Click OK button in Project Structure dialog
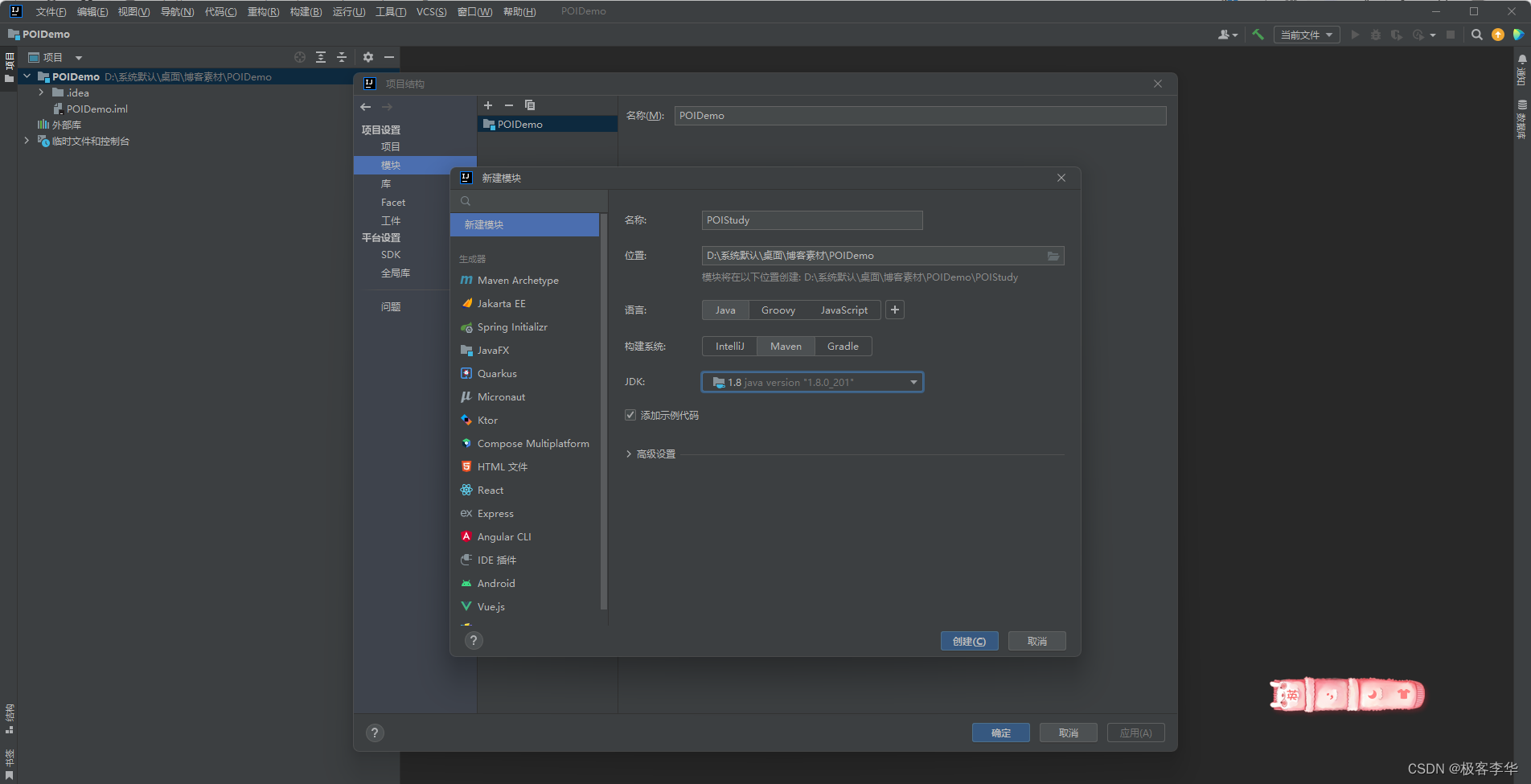Screen dimensions: 1531x784 pos(1000,733)
